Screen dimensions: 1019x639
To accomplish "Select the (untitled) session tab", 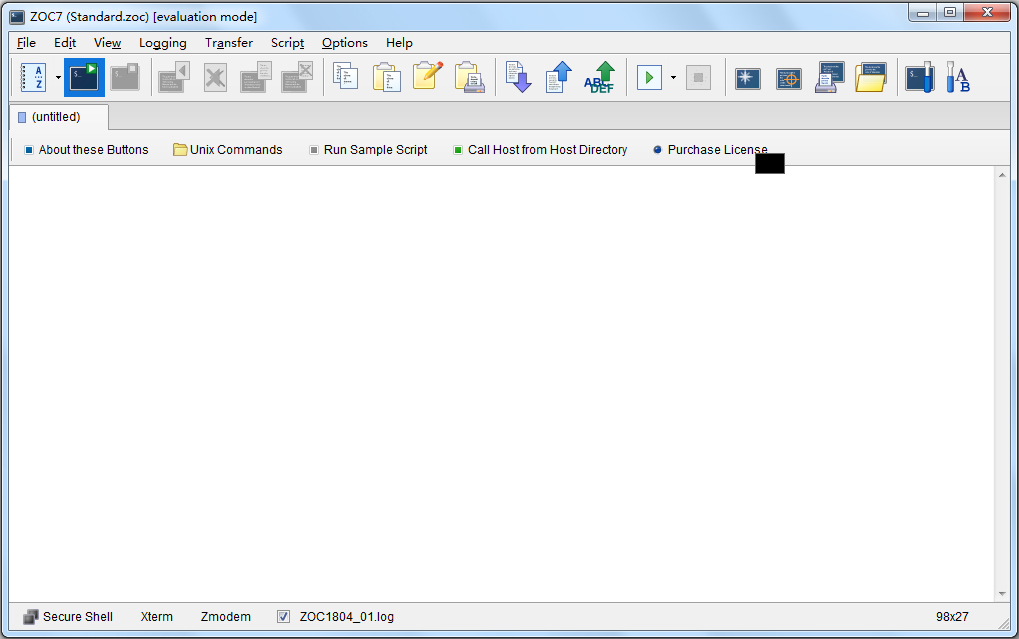I will pos(56,117).
